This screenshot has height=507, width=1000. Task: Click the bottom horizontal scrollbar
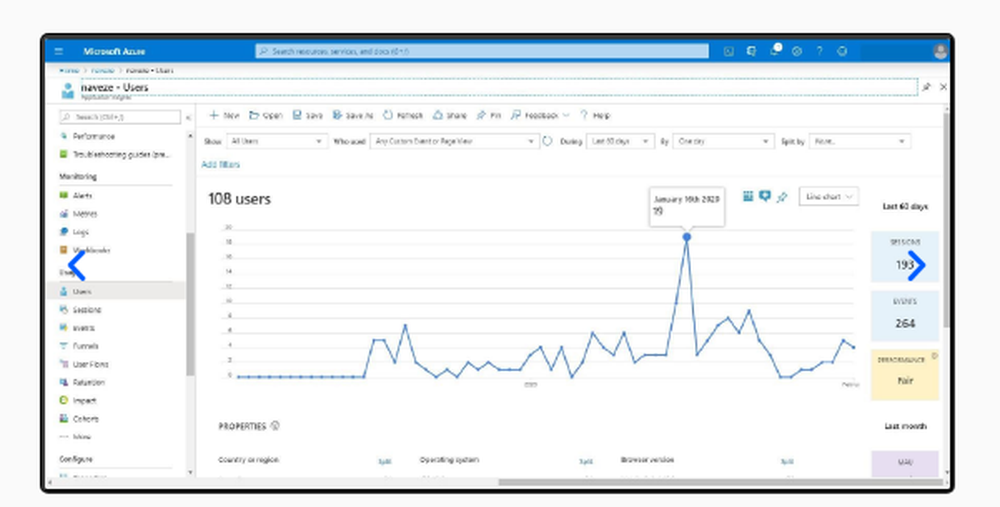click(x=721, y=482)
